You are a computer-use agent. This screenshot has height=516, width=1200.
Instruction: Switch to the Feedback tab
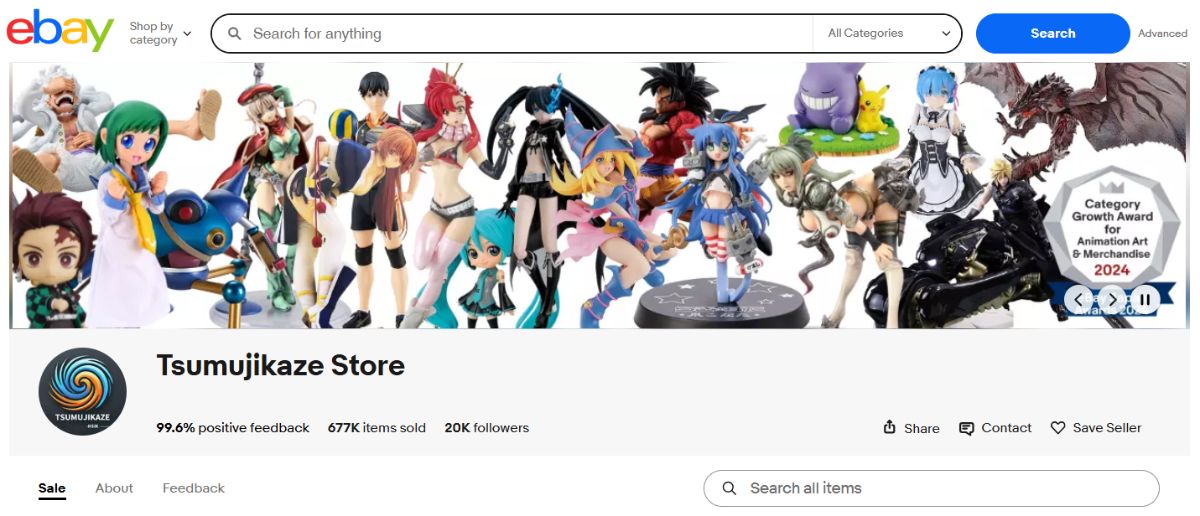(193, 488)
